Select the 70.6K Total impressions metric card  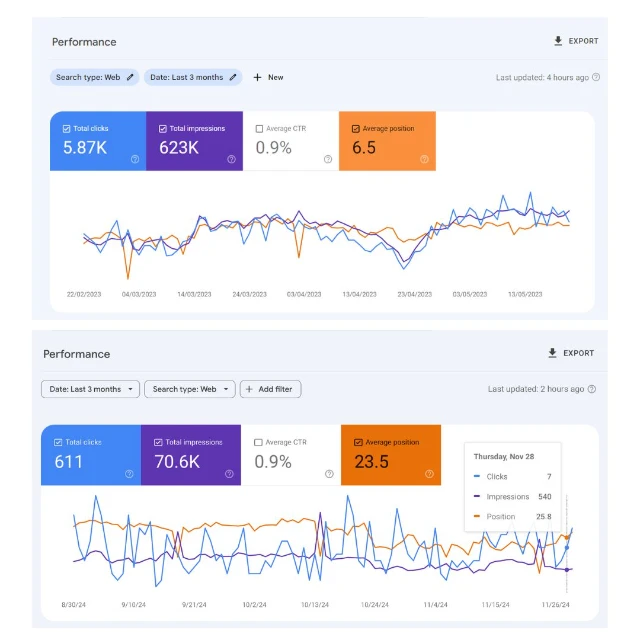pyautogui.click(x=190, y=460)
